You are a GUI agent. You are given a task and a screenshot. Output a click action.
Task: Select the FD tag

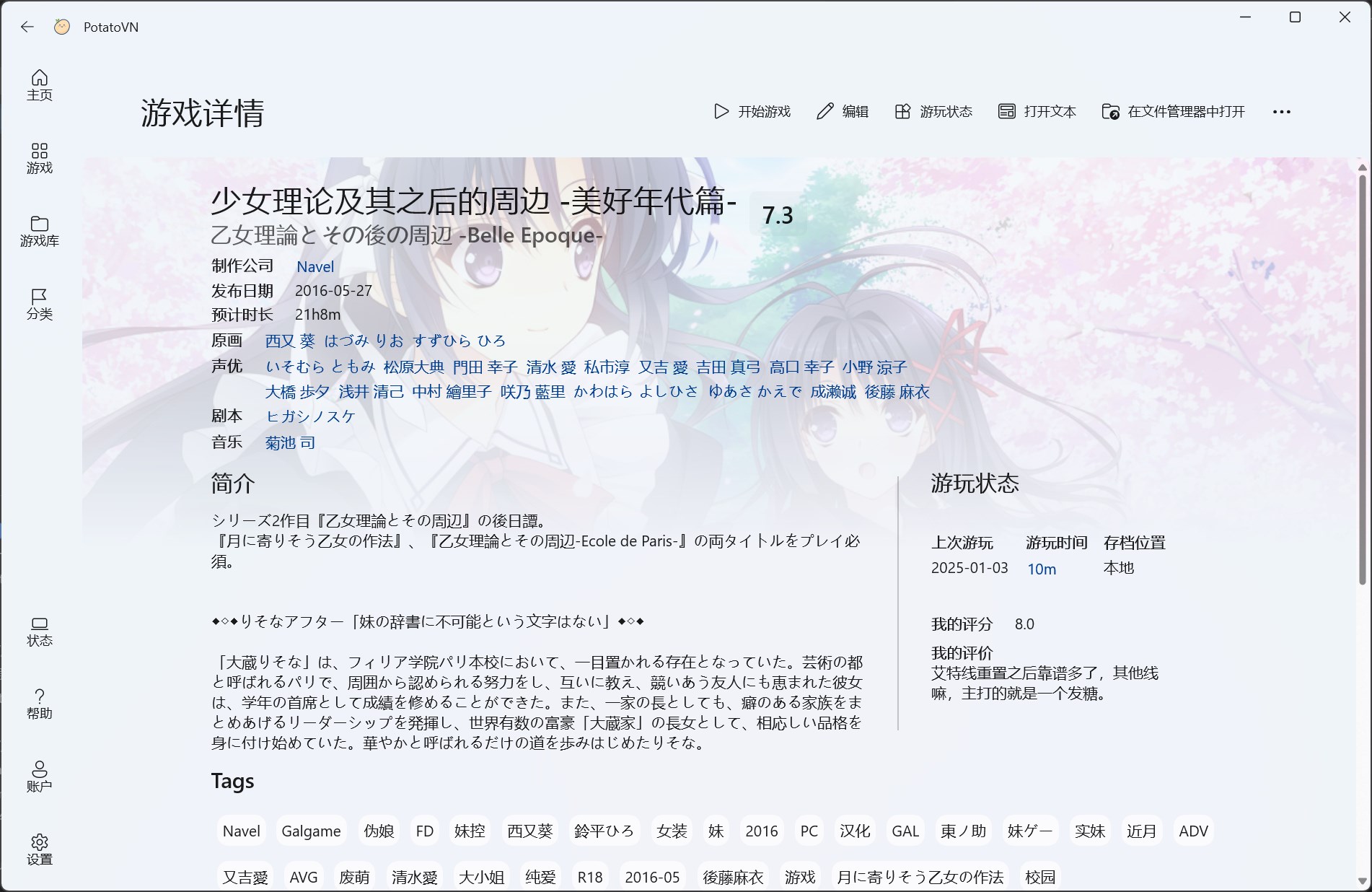(x=425, y=831)
